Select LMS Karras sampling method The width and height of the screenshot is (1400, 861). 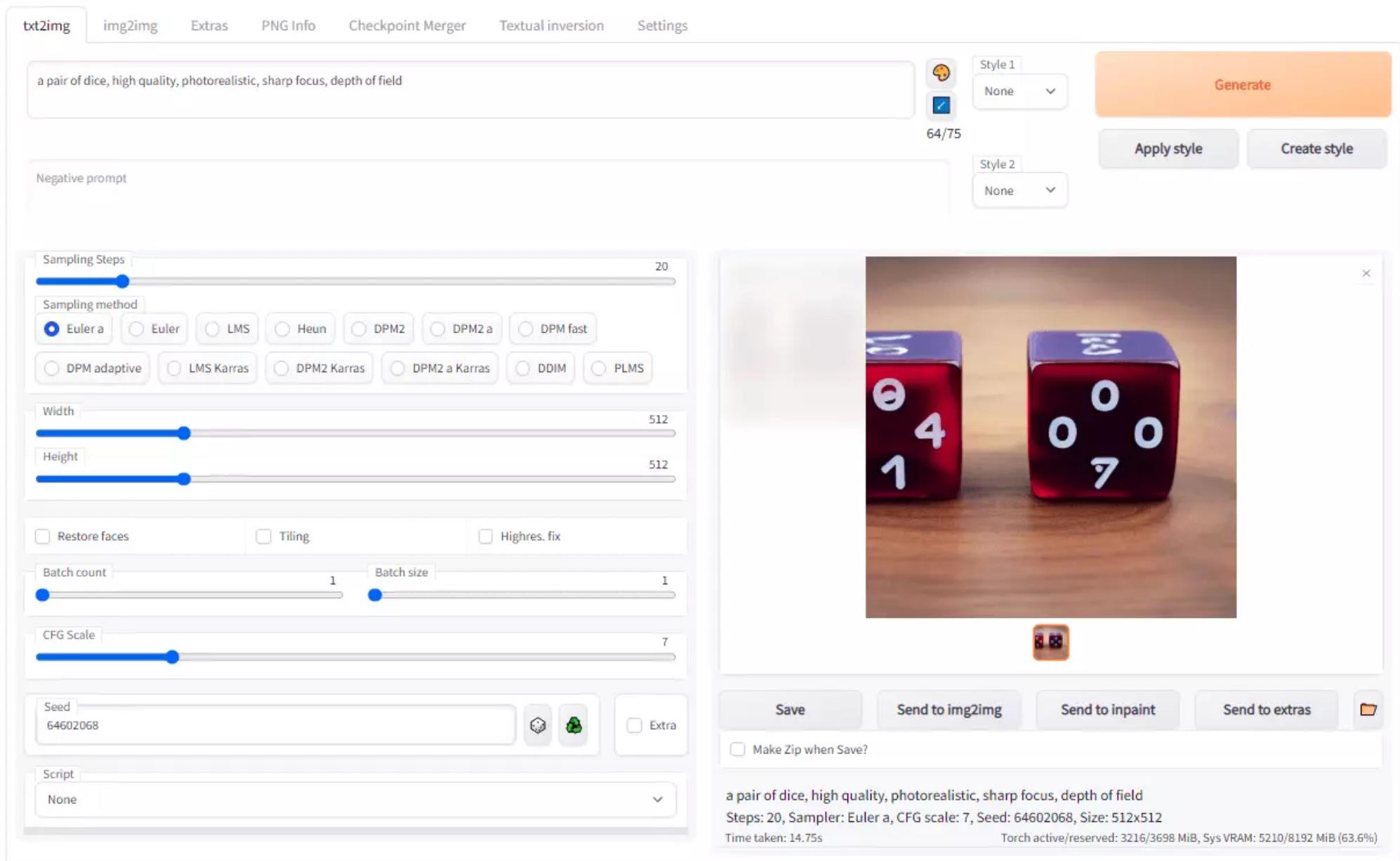pyautogui.click(x=208, y=368)
